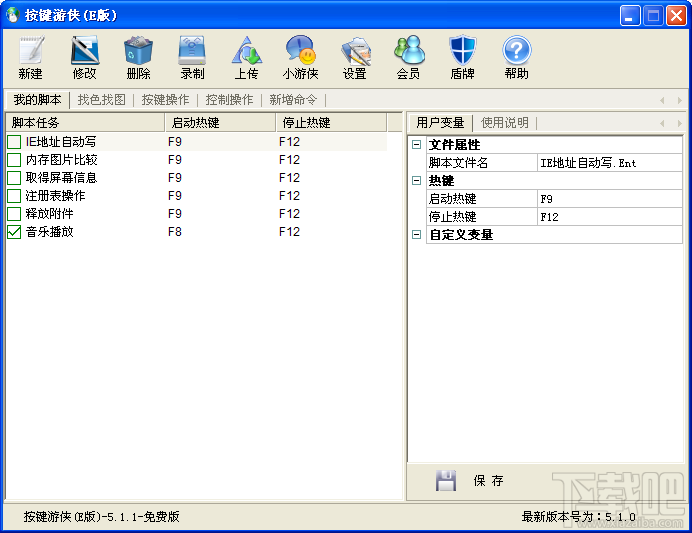The height and width of the screenshot is (533, 692).
Task: Click right tab arrow in the 用户变量 panel
Action: click(x=680, y=123)
